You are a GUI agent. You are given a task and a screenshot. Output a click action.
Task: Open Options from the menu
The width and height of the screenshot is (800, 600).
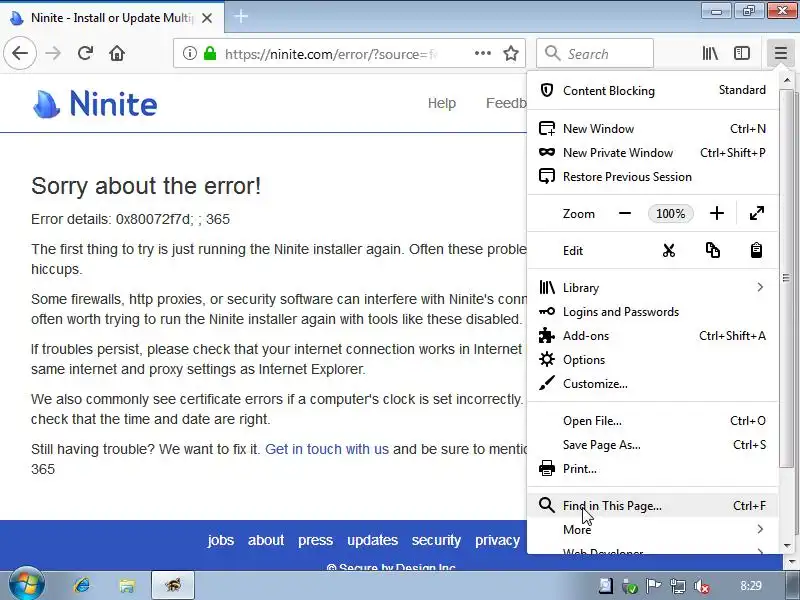click(653, 360)
